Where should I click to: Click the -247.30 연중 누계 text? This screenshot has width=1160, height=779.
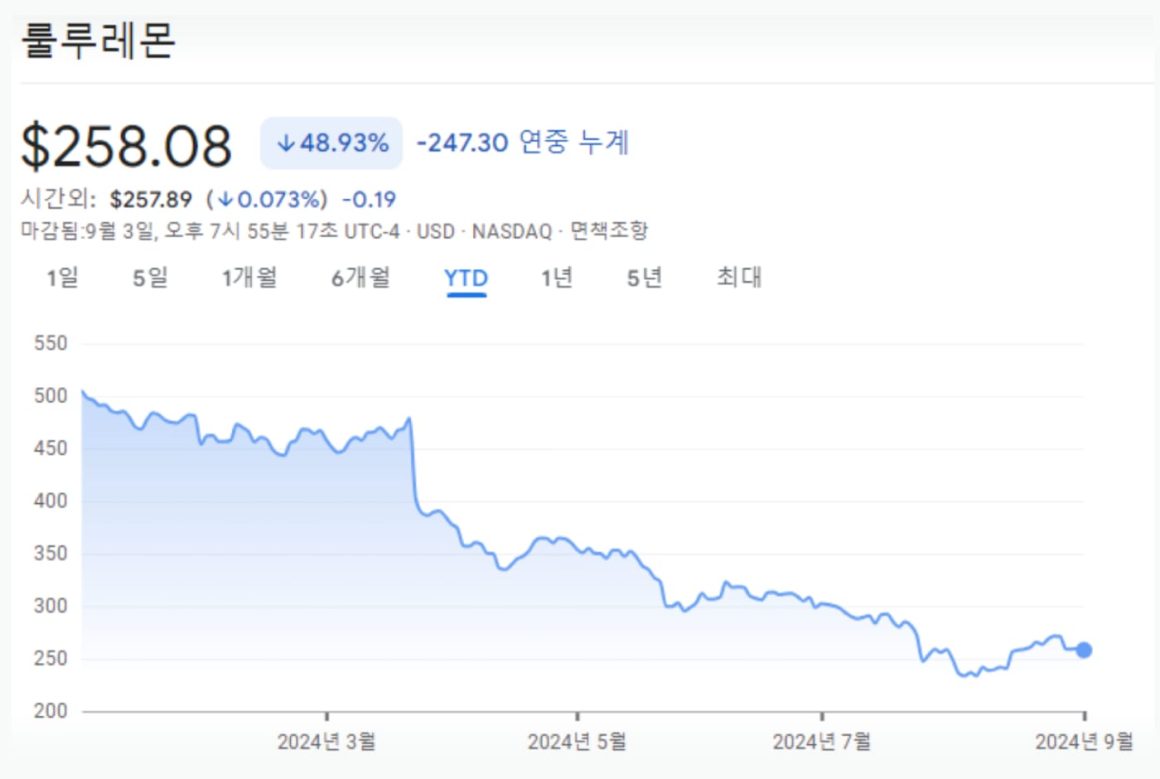[522, 142]
